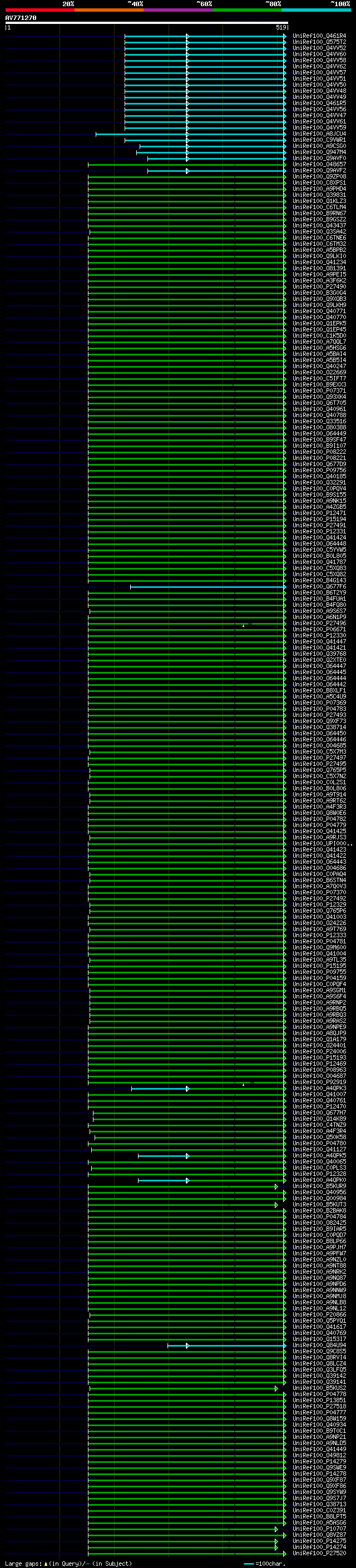Click the UniRef100_Q9ZP08 label
The image size is (356, 1568).
coord(319,176)
